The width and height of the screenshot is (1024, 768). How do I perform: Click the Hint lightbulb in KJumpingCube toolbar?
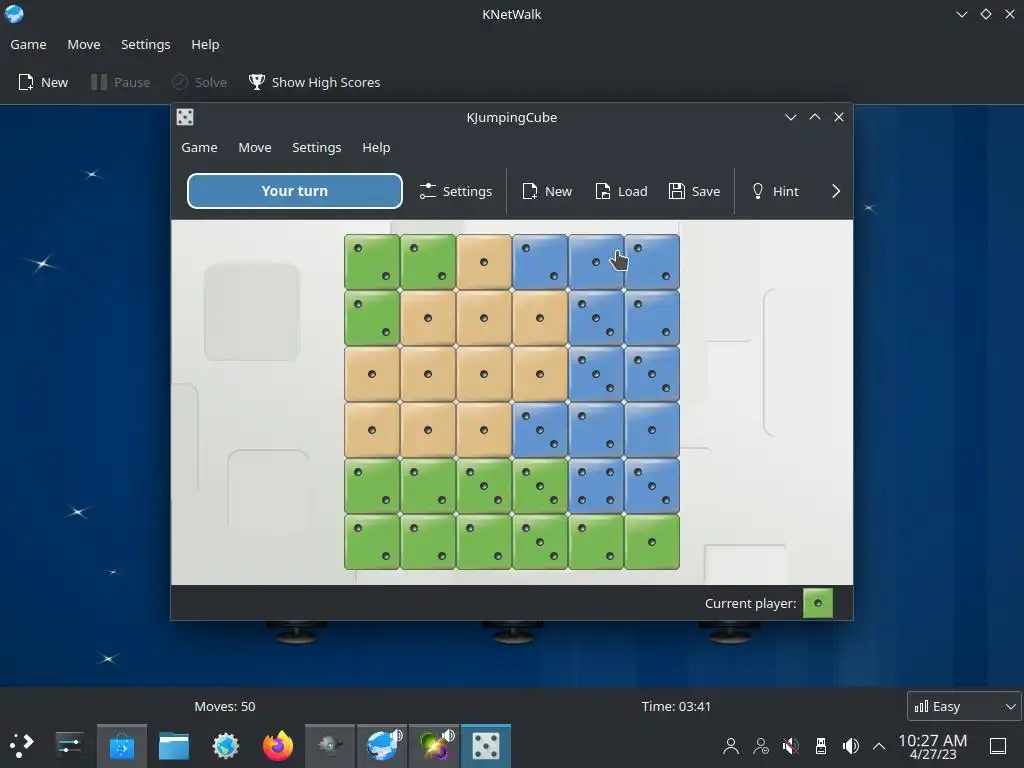775,191
